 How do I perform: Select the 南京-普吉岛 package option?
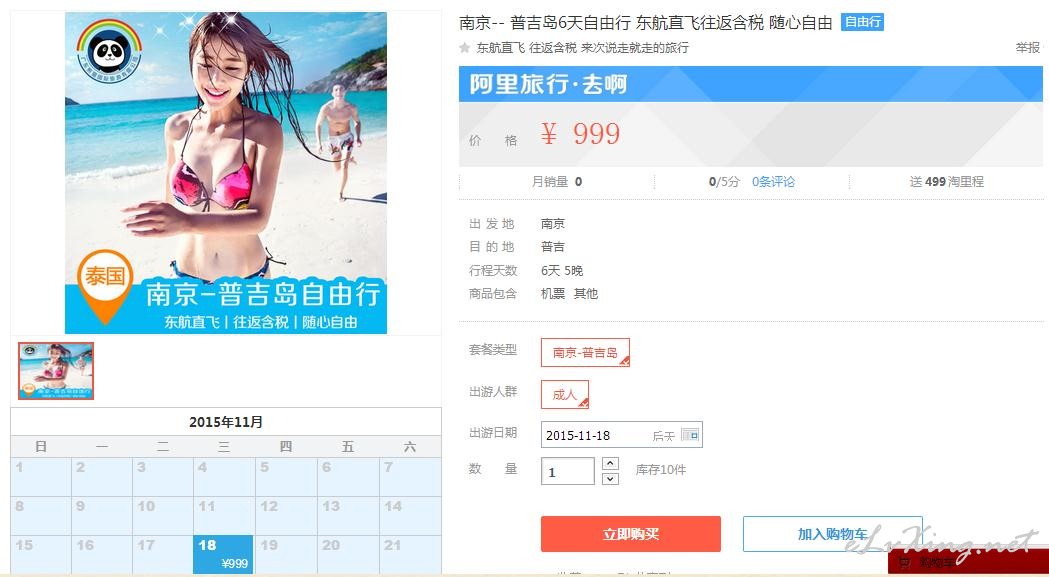pos(585,353)
